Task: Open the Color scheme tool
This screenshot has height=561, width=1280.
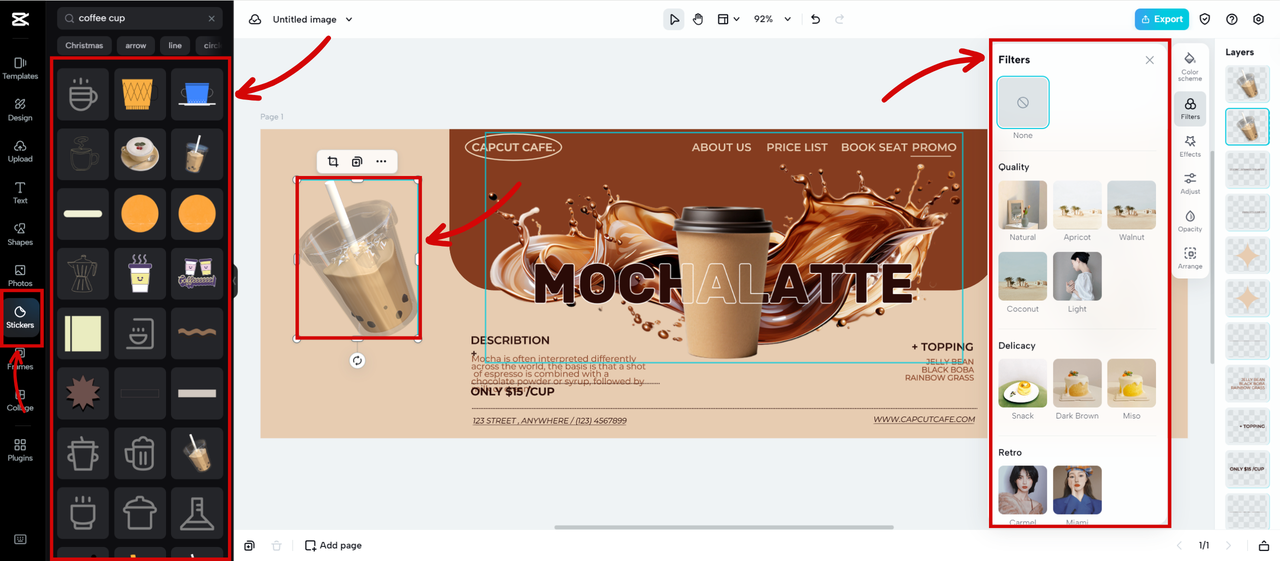Action: click(x=1190, y=66)
